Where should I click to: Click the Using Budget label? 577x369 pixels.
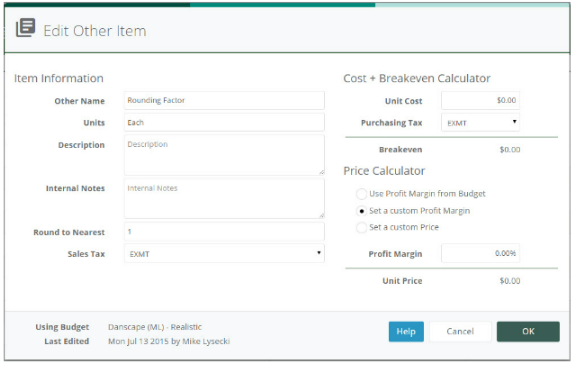pyautogui.click(x=62, y=327)
